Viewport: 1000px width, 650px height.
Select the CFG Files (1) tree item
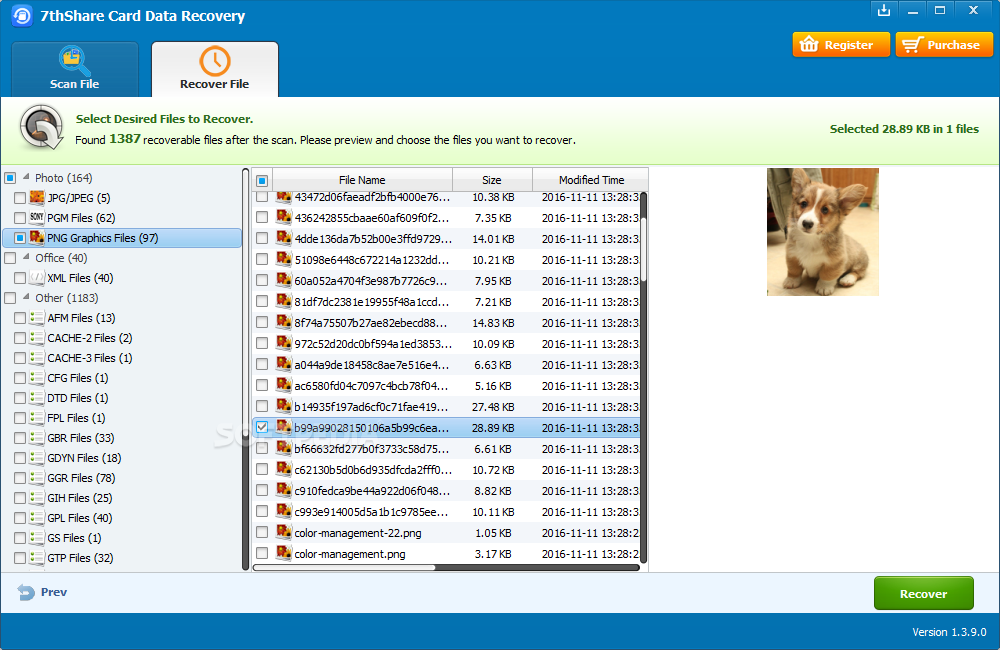(x=77, y=378)
